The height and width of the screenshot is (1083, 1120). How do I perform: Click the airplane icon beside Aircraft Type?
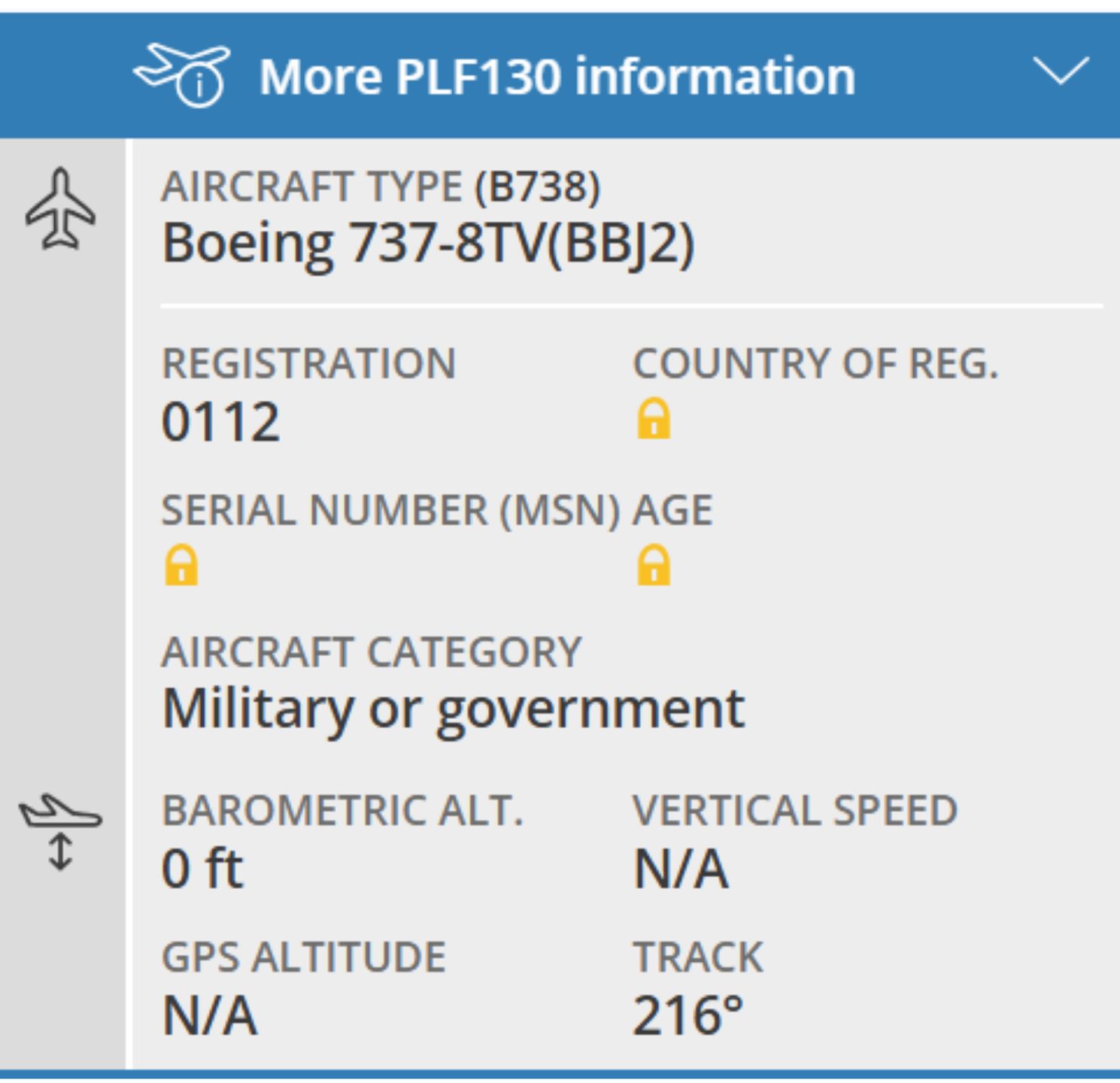click(61, 208)
